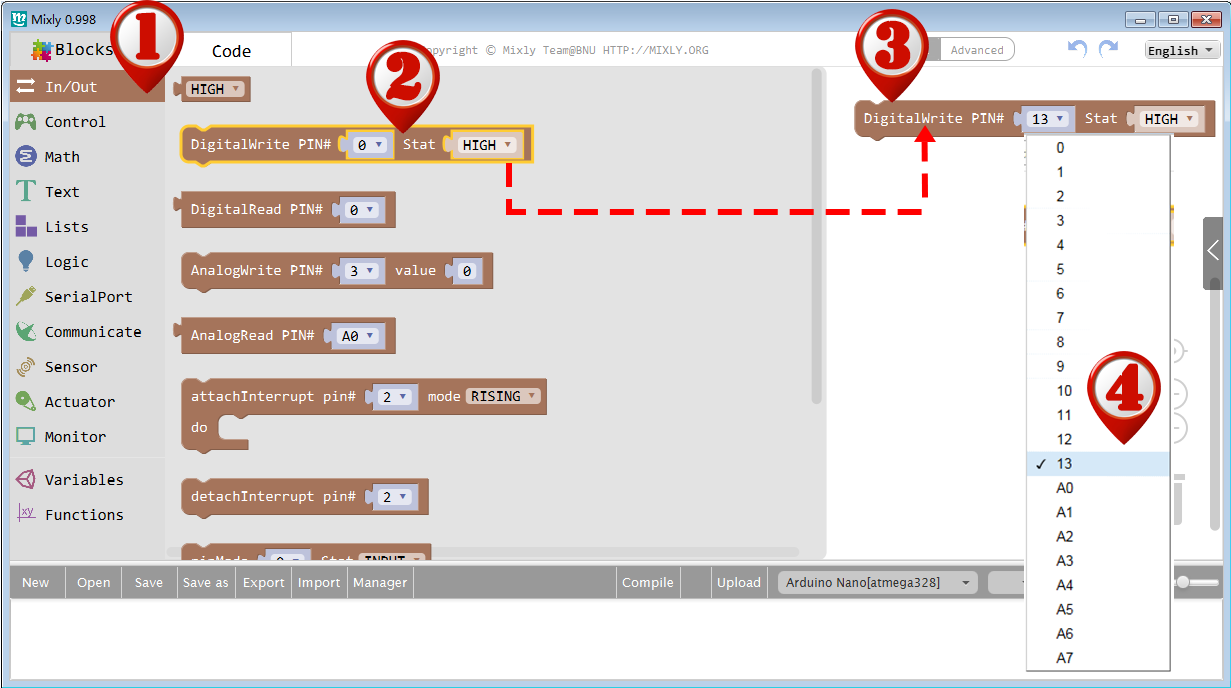Select pin 5 from the list
The image size is (1231, 688).
[x=1098, y=269]
